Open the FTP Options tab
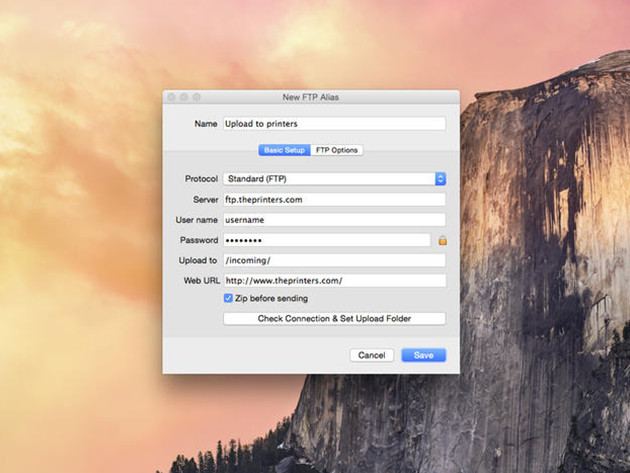Image resolution: width=630 pixels, height=473 pixels. point(337,150)
